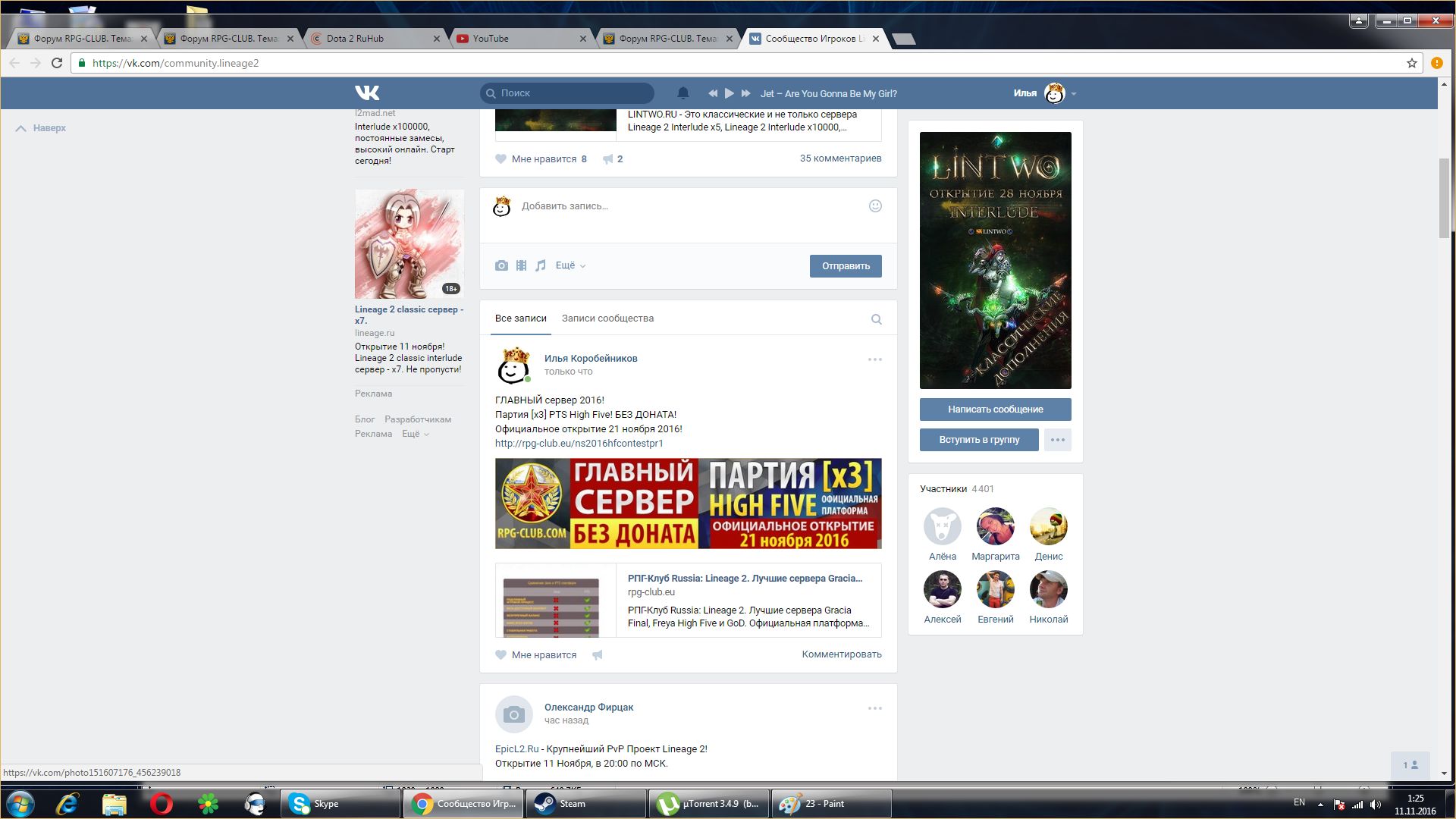Open the footer Блог link
Image resolution: width=1456 pixels, height=819 pixels.
coord(365,419)
